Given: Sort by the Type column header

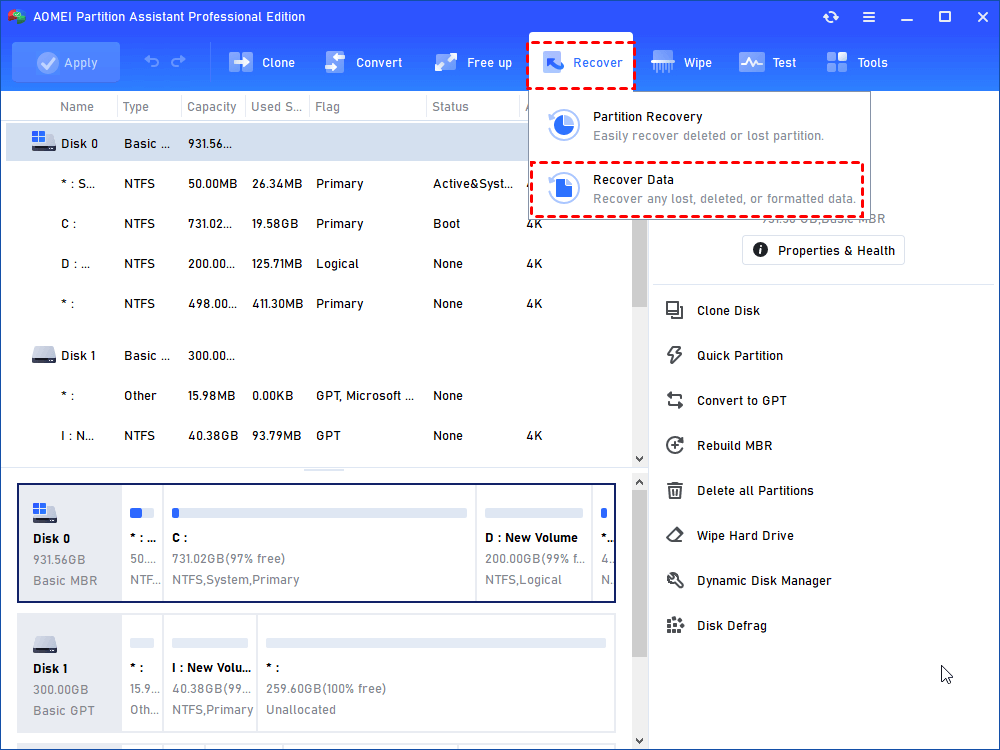Looking at the screenshot, I should (x=136, y=107).
